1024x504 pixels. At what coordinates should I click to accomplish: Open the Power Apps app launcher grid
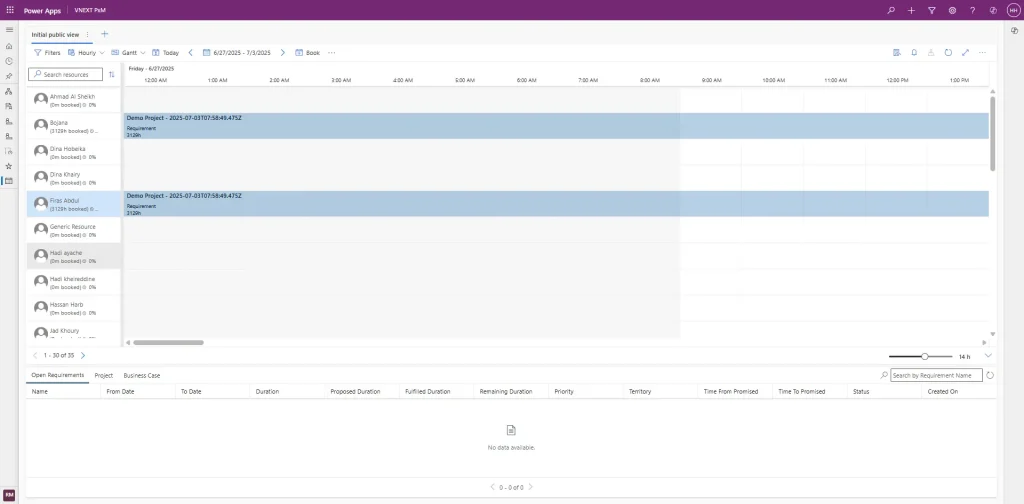(x=10, y=10)
